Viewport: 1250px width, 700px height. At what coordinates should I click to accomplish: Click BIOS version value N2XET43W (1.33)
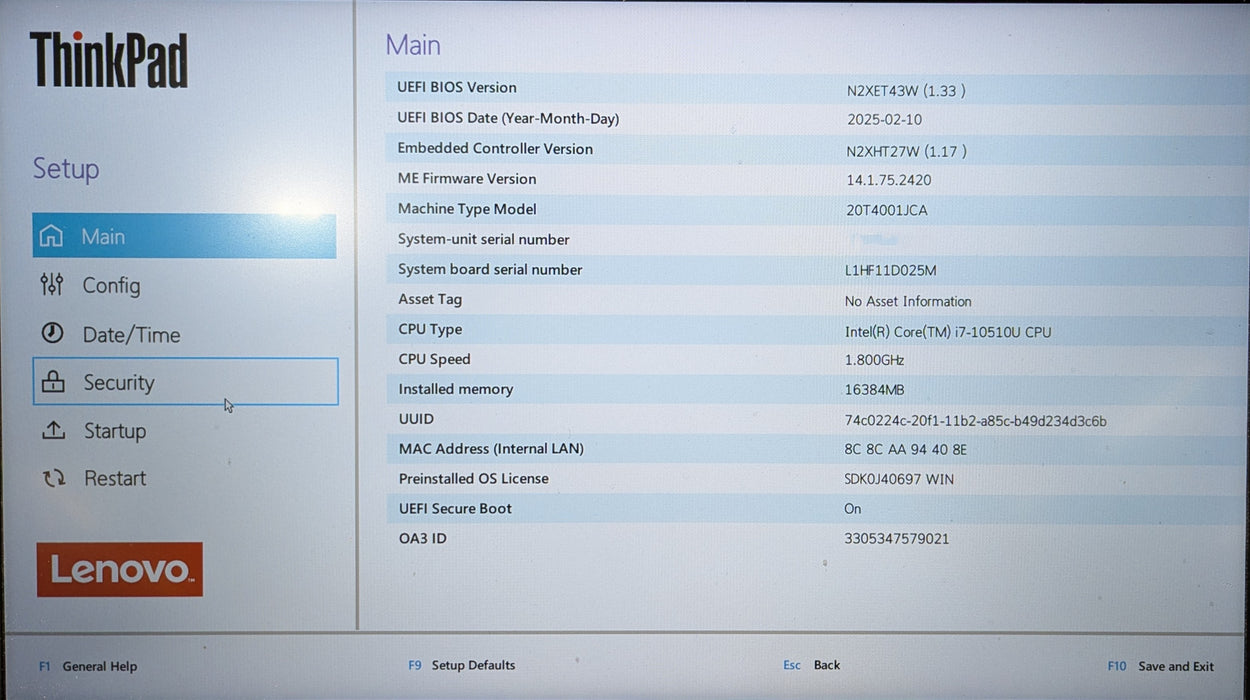pos(906,90)
